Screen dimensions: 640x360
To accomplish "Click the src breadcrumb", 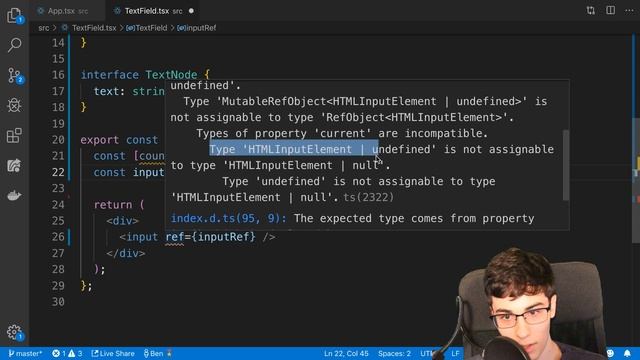I will point(43,28).
